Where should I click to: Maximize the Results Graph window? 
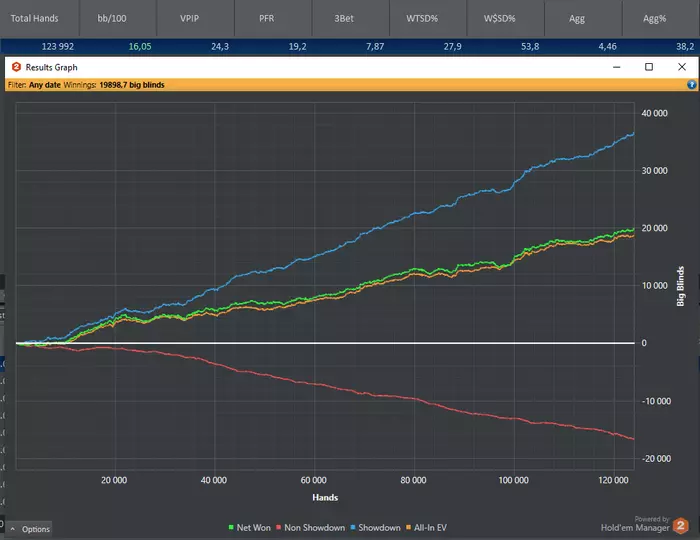(x=649, y=67)
